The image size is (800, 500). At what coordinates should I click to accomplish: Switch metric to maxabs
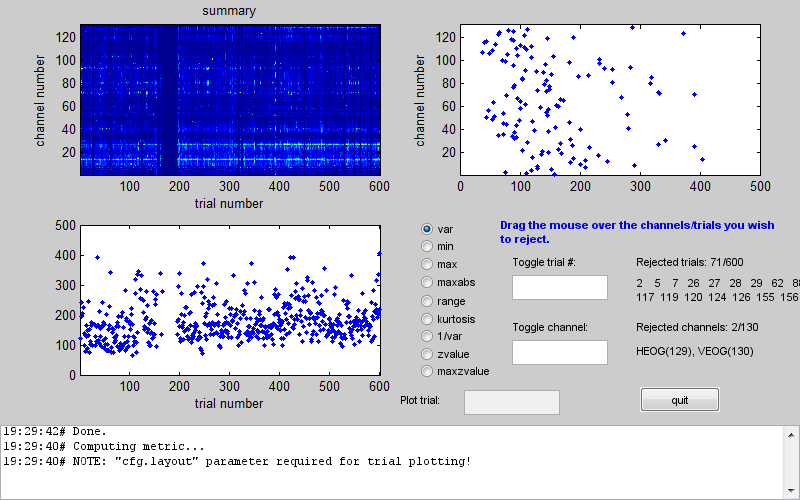pyautogui.click(x=429, y=283)
